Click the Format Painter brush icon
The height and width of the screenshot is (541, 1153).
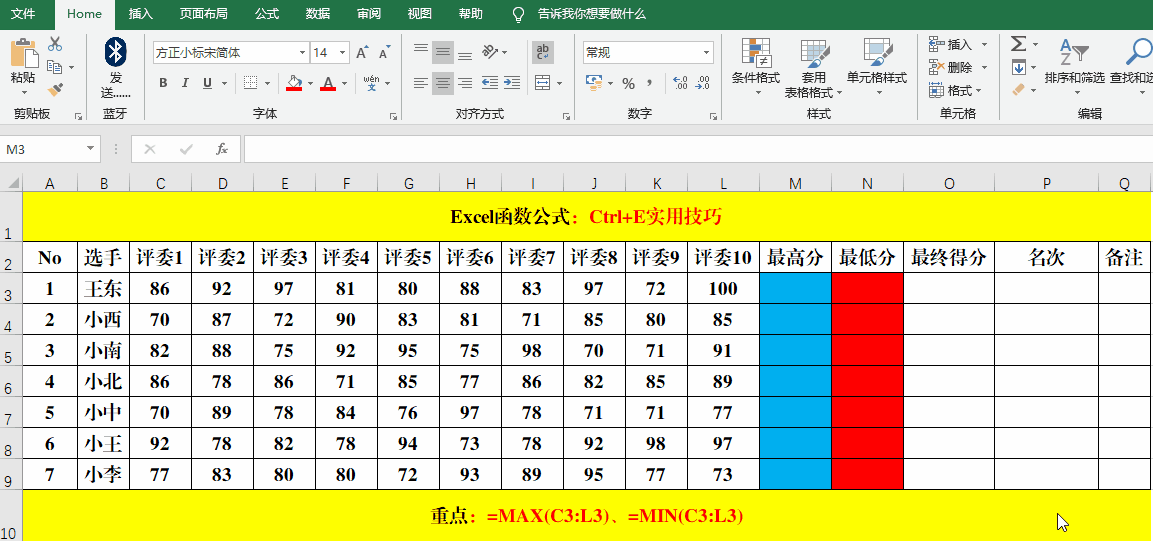point(54,90)
